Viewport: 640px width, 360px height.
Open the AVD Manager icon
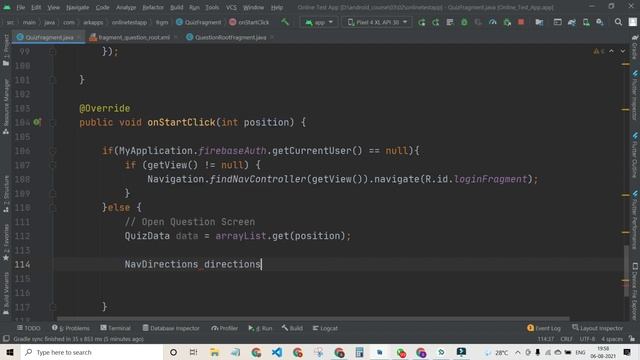pos(586,22)
